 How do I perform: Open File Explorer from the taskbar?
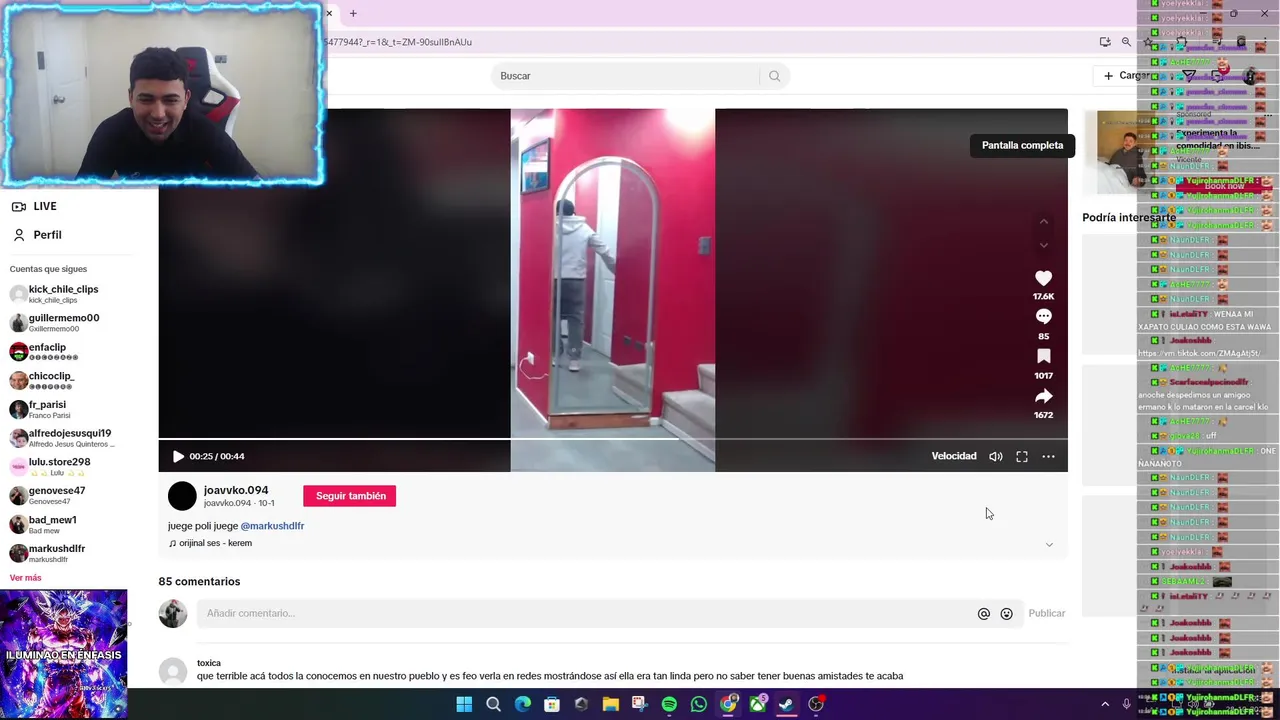[610, 704]
